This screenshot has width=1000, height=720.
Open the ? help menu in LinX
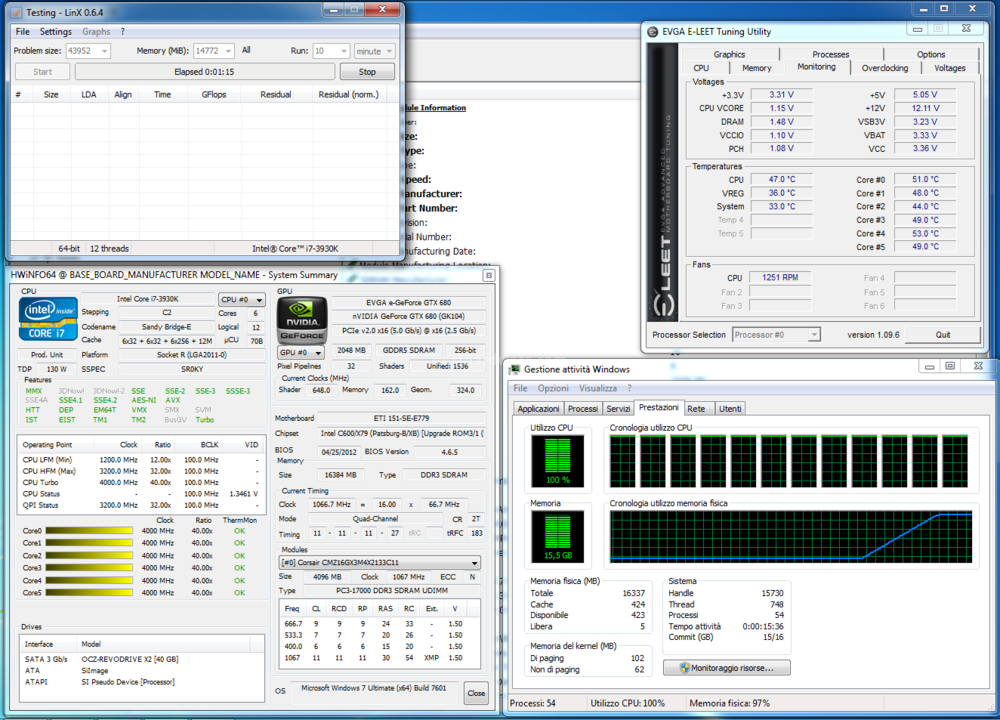[x=122, y=31]
